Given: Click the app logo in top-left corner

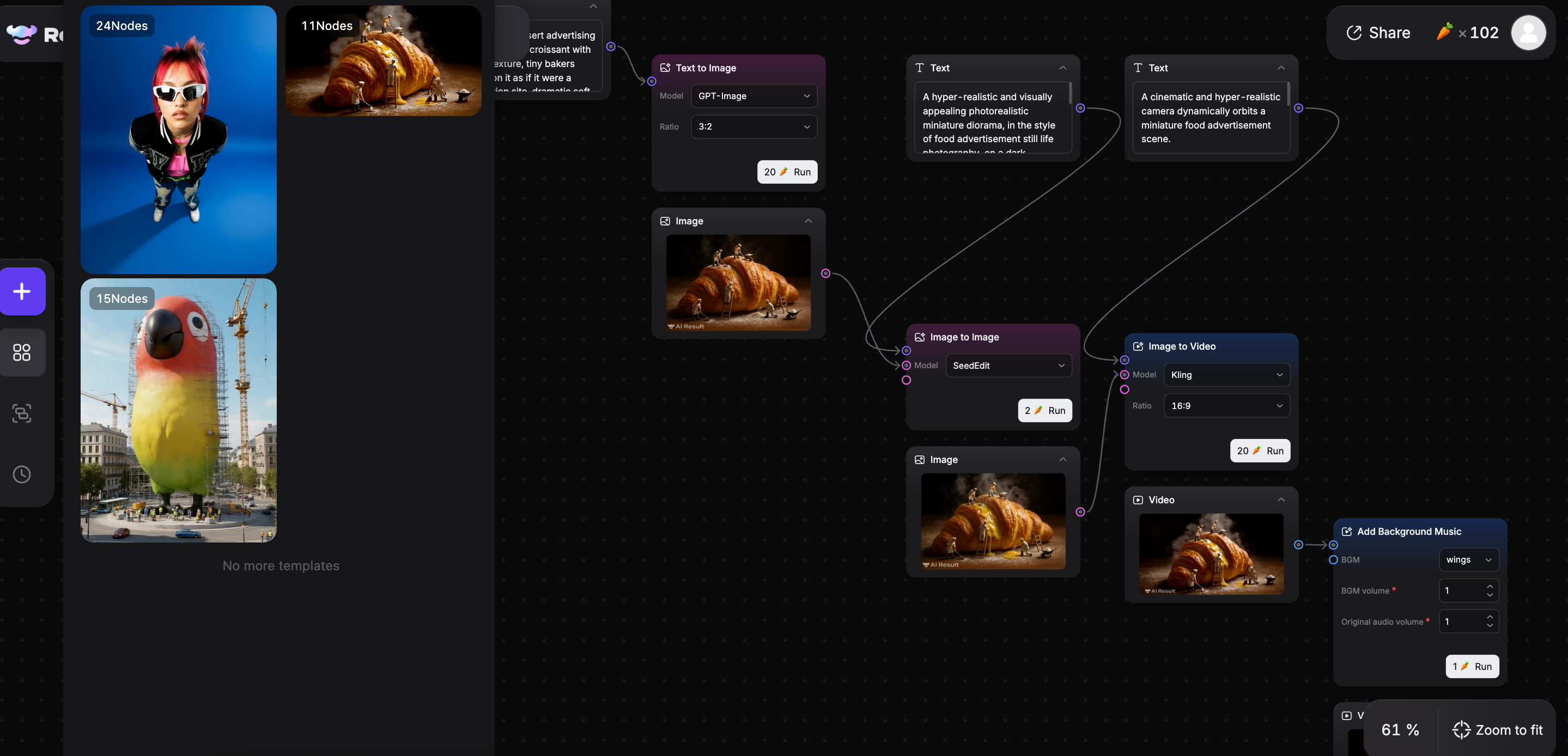Looking at the screenshot, I should tap(22, 34).
